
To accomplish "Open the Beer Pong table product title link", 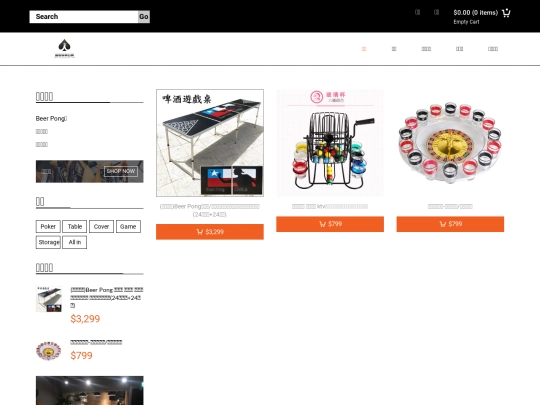I will coord(210,210).
